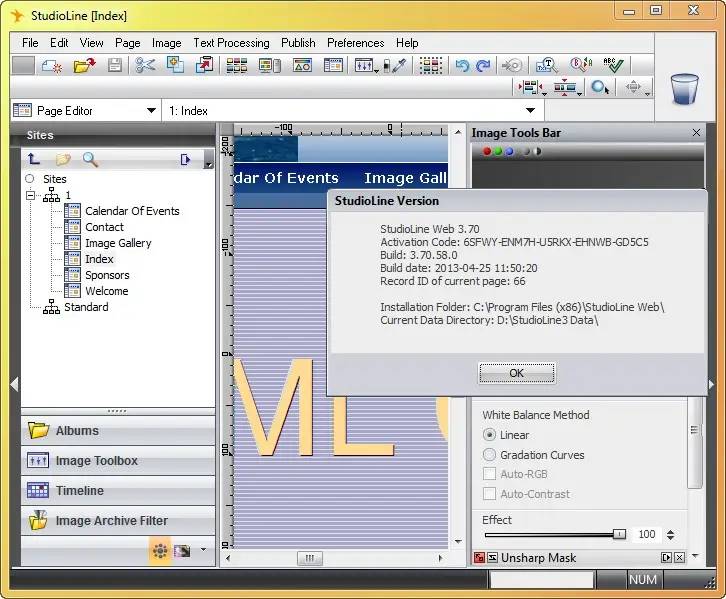
Task: Select Calendar Of Events in site tree
Action: pos(132,211)
